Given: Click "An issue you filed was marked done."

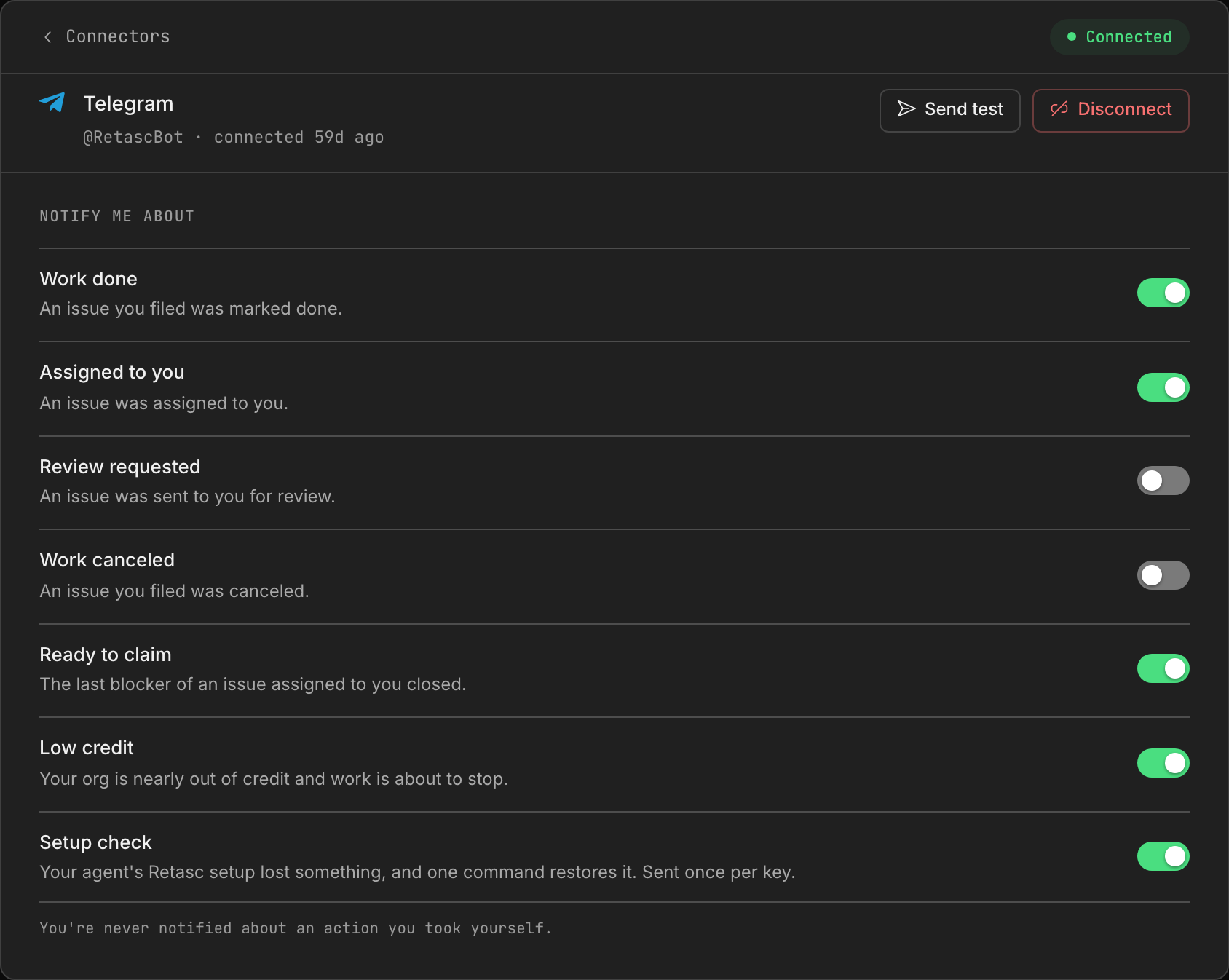Looking at the screenshot, I should click(191, 309).
